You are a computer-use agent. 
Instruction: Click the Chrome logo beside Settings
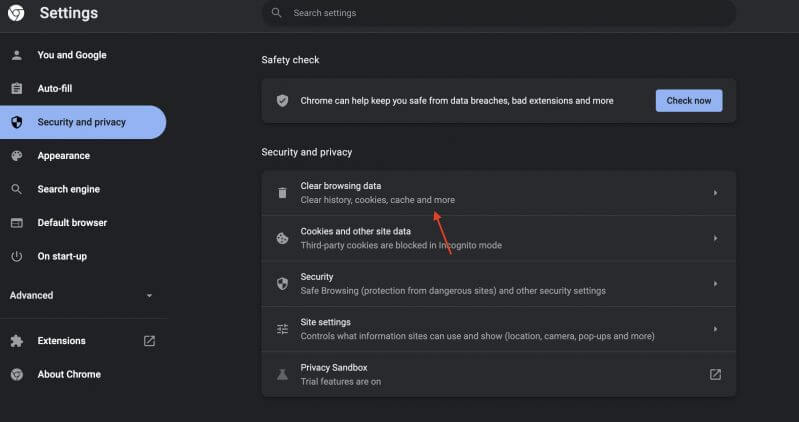tap(16, 13)
